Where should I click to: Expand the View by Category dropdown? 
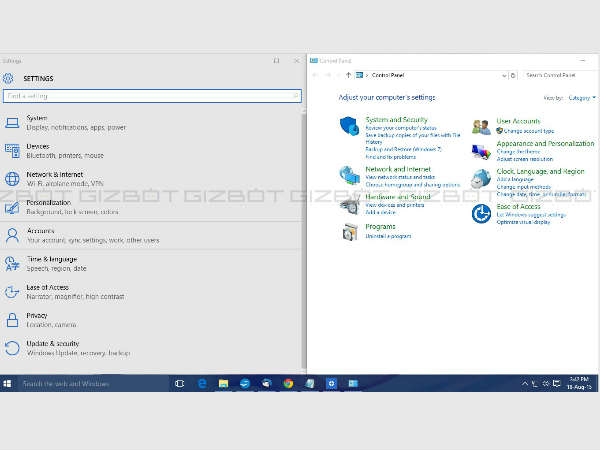pyautogui.click(x=580, y=98)
